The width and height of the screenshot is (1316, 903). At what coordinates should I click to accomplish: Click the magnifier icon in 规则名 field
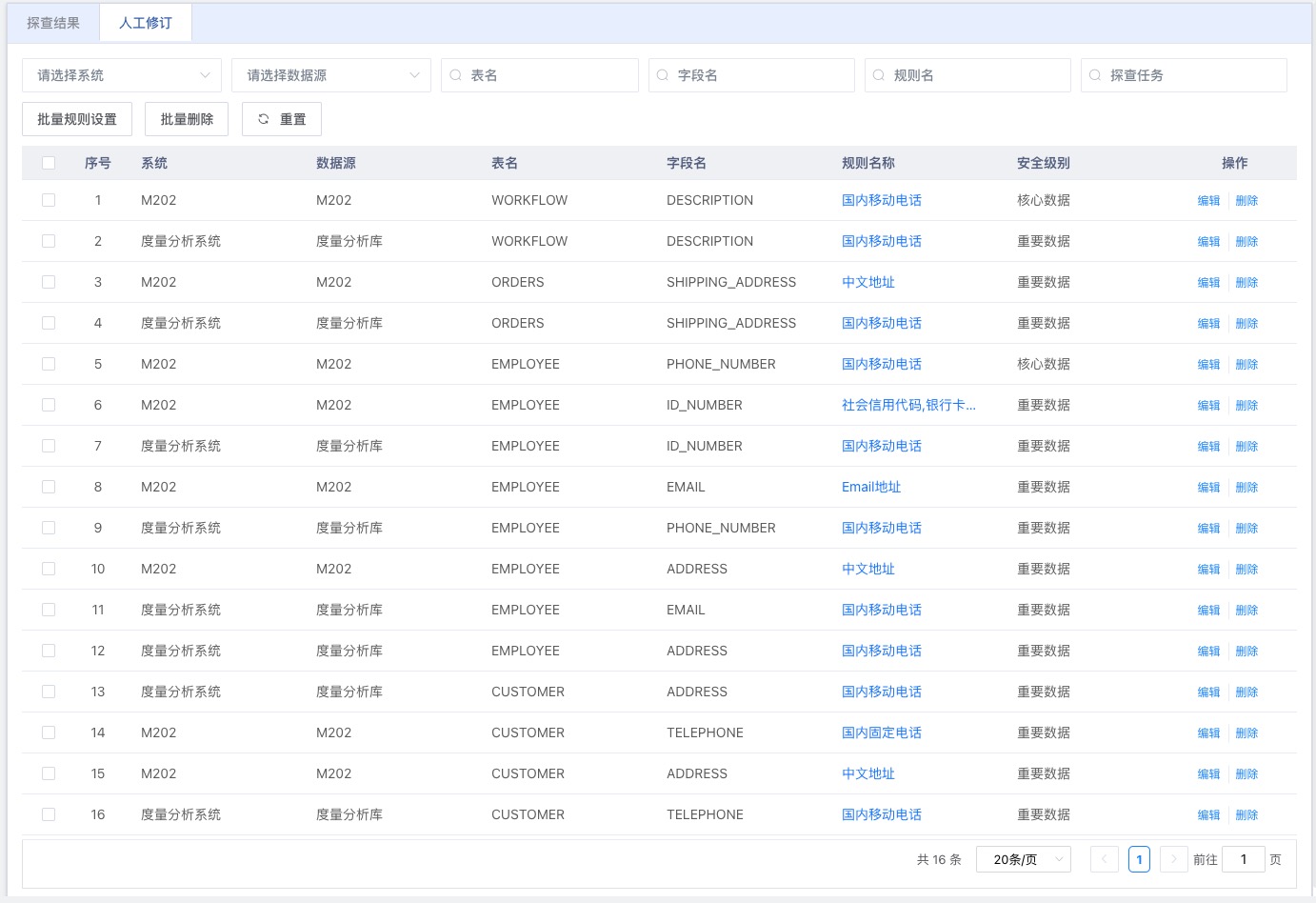879,75
